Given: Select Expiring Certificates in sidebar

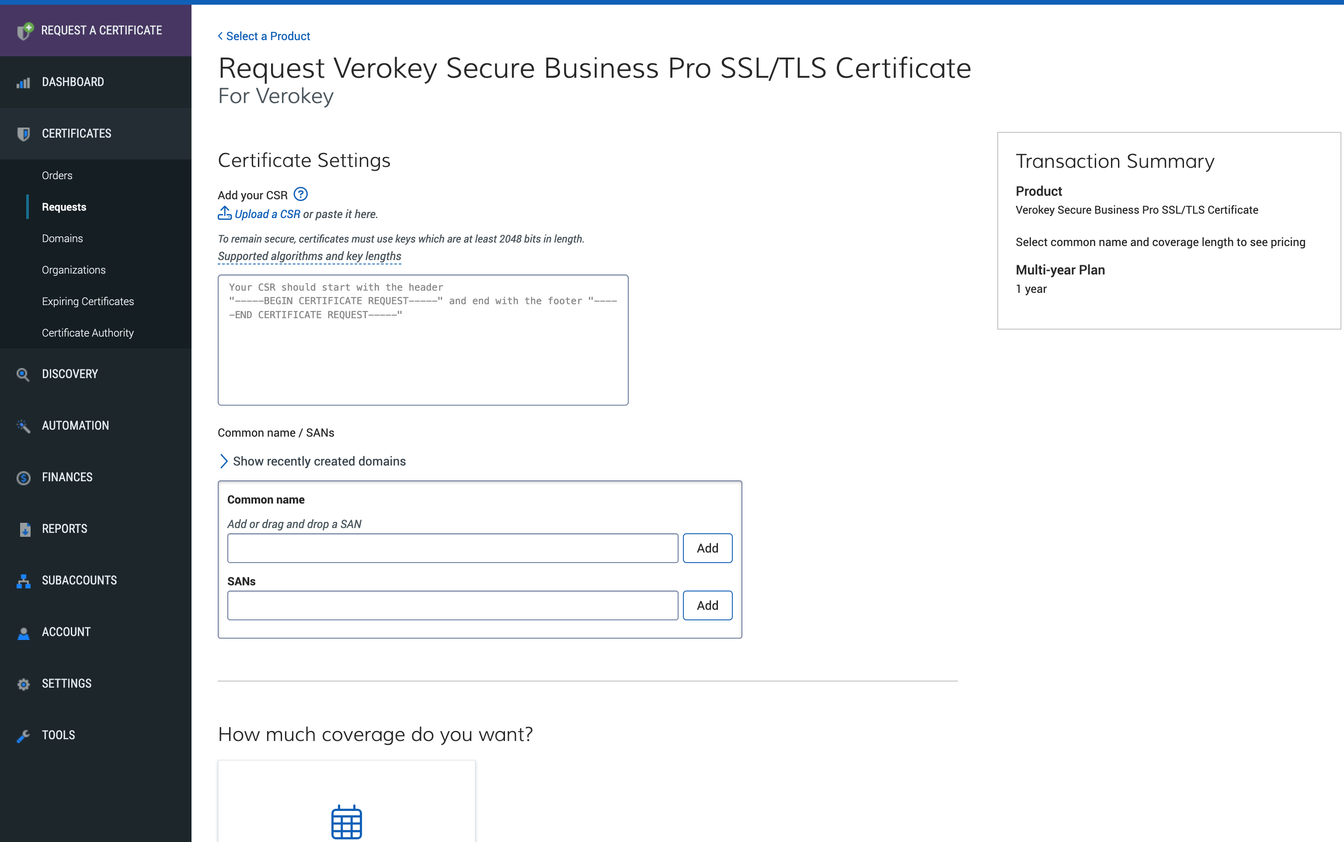Looking at the screenshot, I should click(x=88, y=301).
